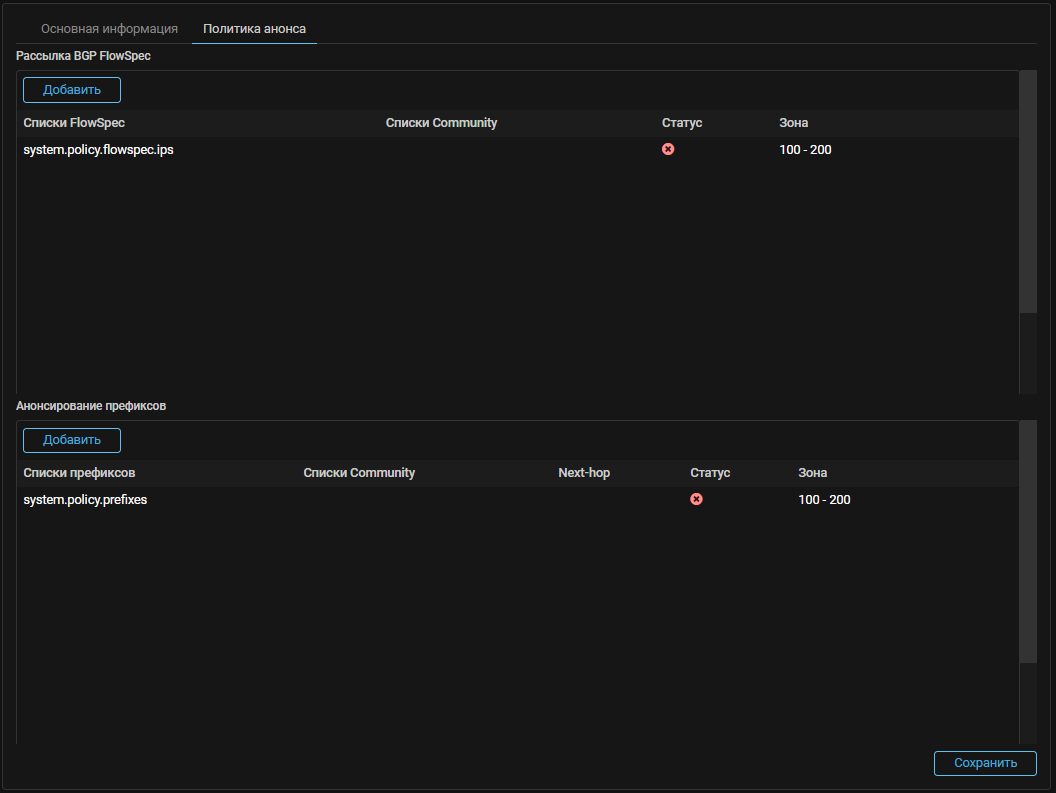Open the Основная информация tab
This screenshot has height=793, width=1056.
tap(109, 29)
